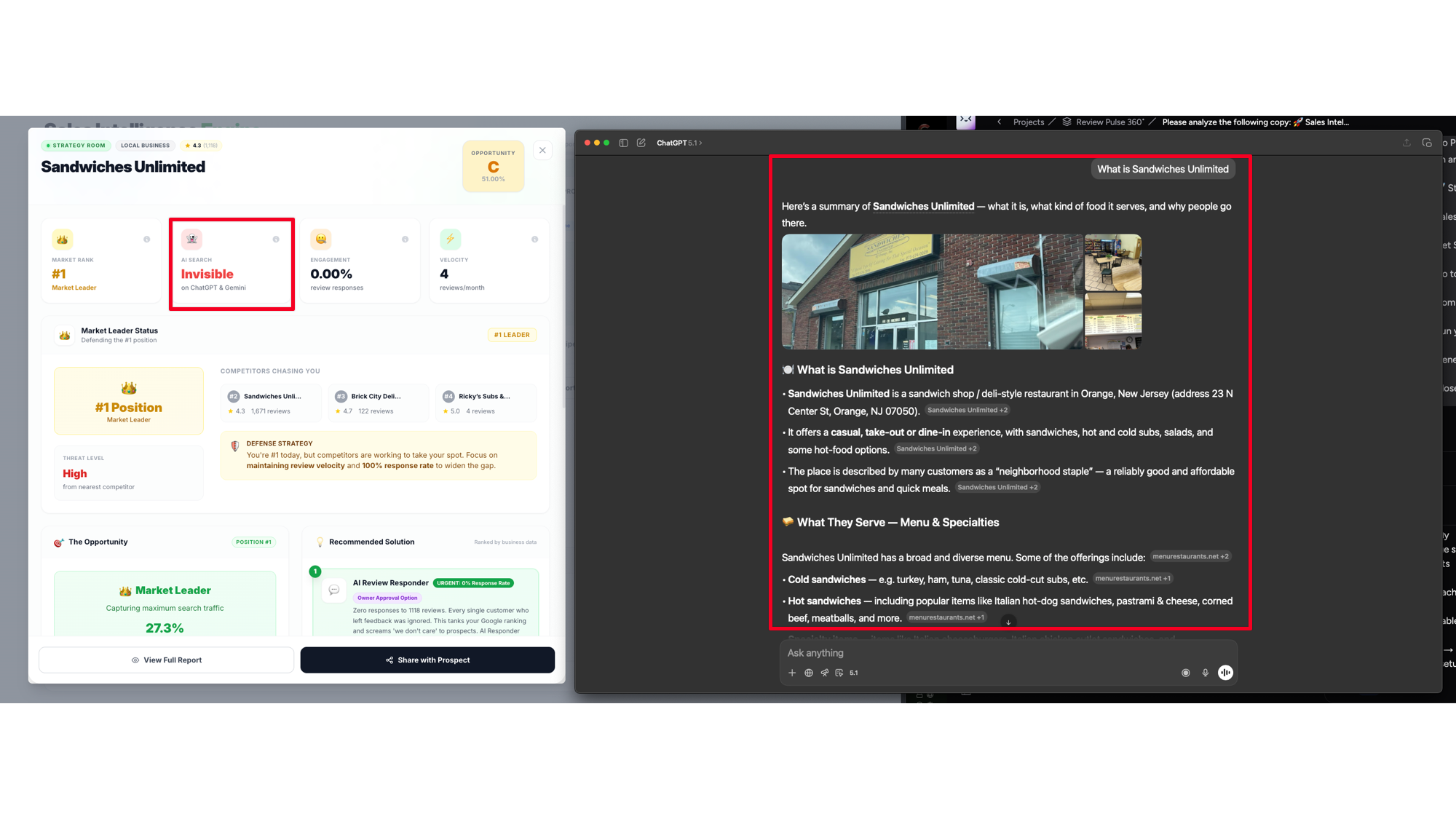Click the lightning bolt icon on the Velocity card
Screen dimensions: 1456x819
click(450, 239)
